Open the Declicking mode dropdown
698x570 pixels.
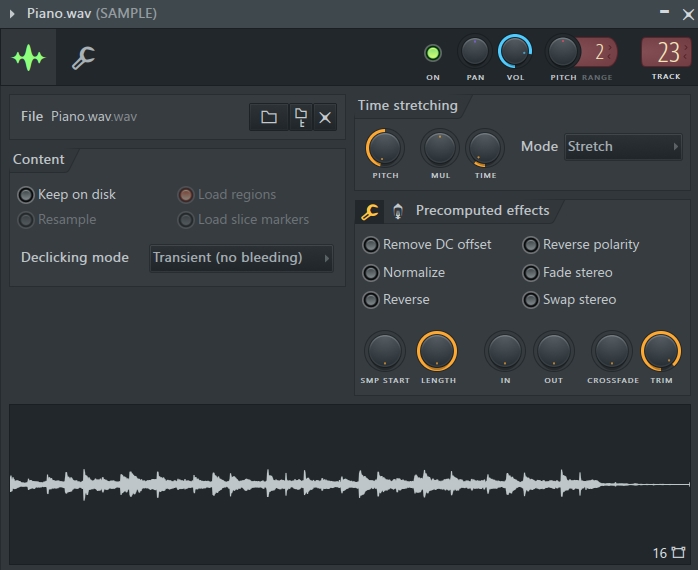point(241,258)
